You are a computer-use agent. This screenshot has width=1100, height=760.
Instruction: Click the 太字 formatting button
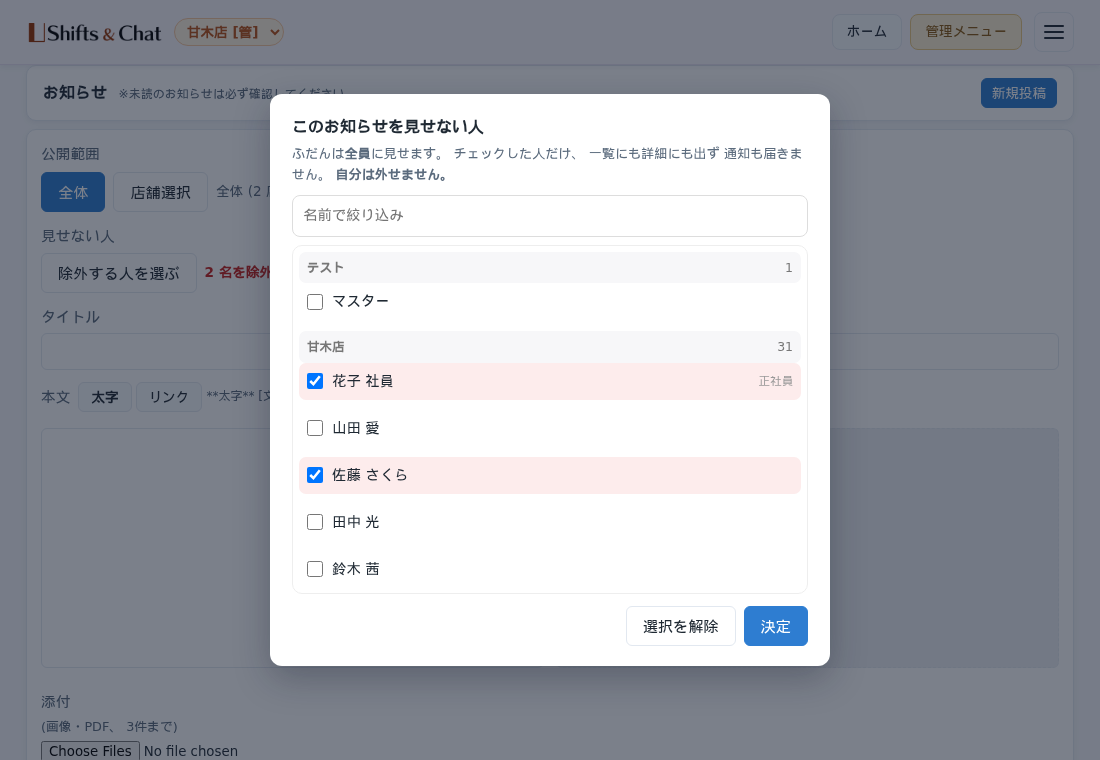(105, 397)
